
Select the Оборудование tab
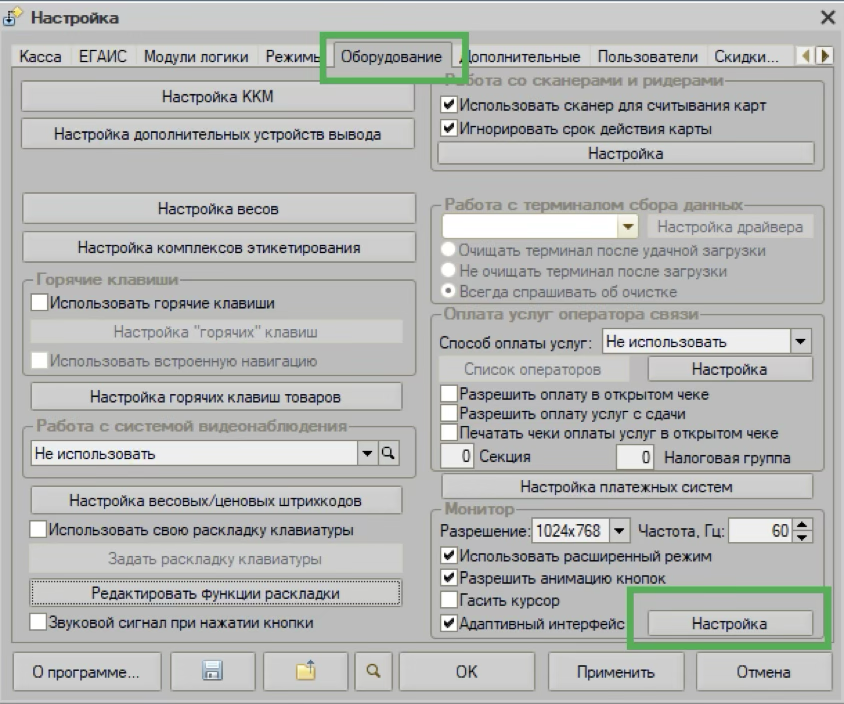pos(391,57)
